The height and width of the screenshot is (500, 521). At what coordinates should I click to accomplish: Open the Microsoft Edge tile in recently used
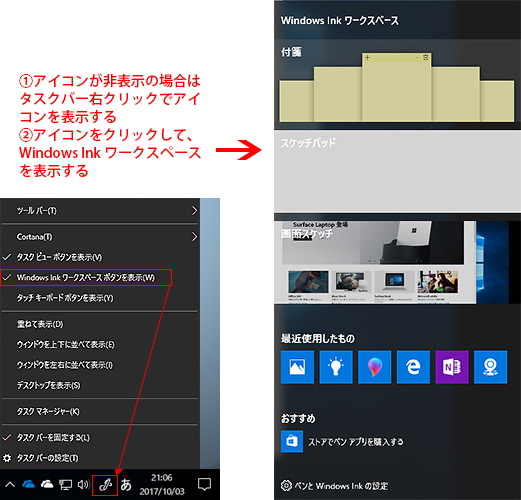413,367
